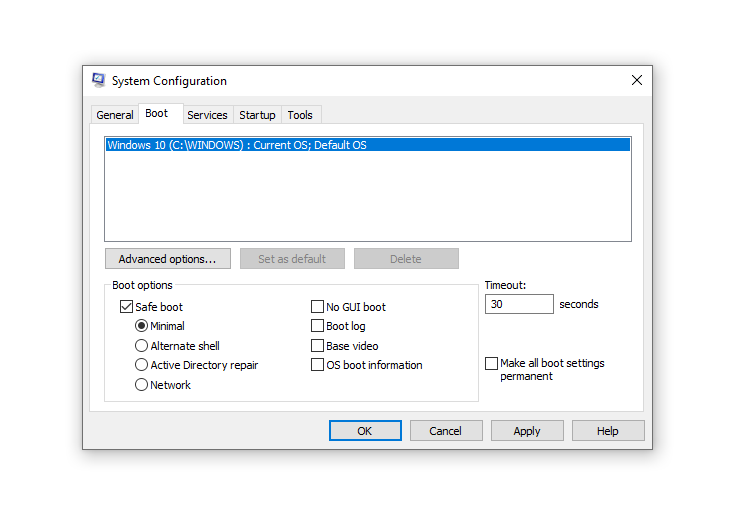The image size is (751, 523).
Task: Select the Boot tab
Action: pos(160,114)
